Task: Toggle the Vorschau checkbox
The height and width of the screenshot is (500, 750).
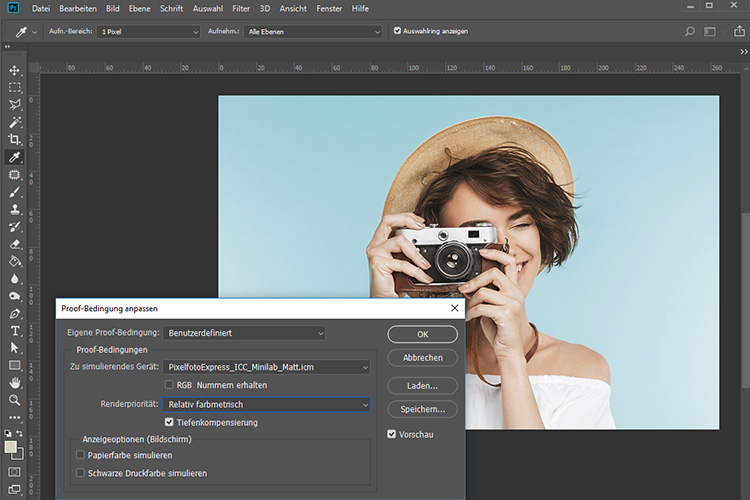Action: 393,434
